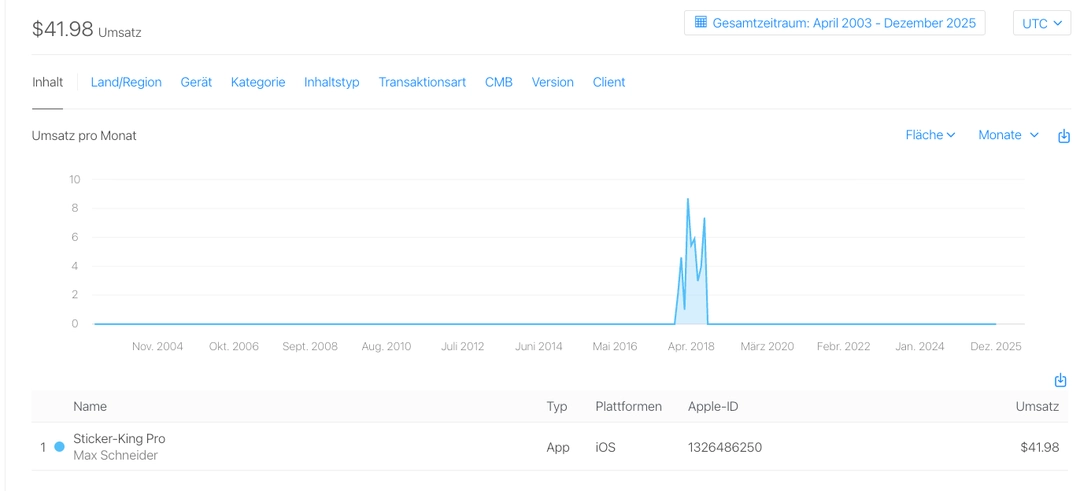This screenshot has width=1080, height=491.
Task: Expand the Fläche chart type dropdown
Action: (930, 135)
